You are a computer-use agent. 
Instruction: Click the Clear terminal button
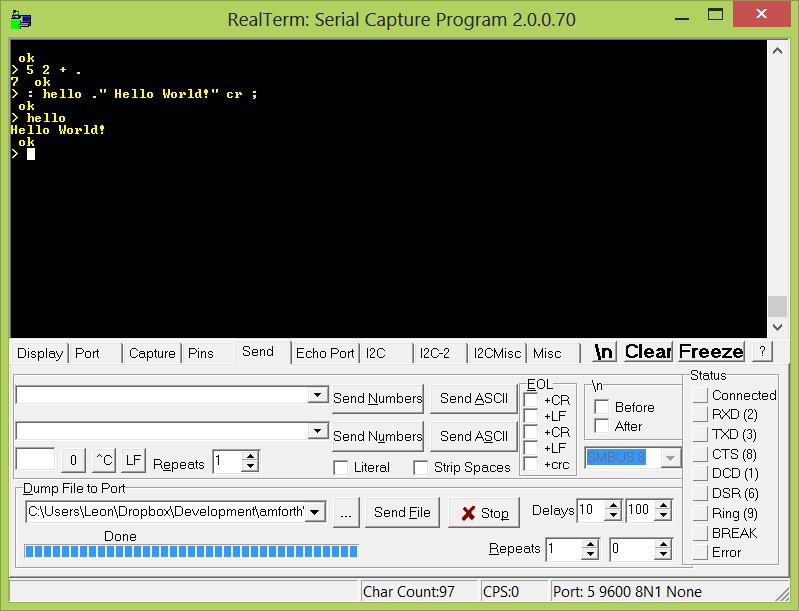pos(648,352)
